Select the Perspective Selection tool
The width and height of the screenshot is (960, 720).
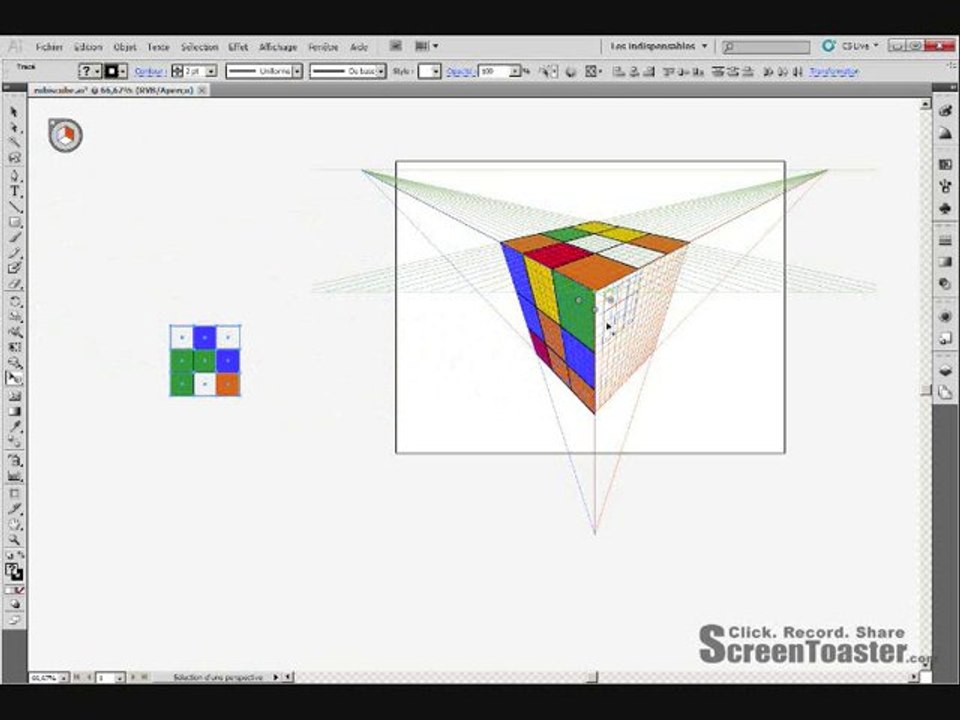[15, 379]
